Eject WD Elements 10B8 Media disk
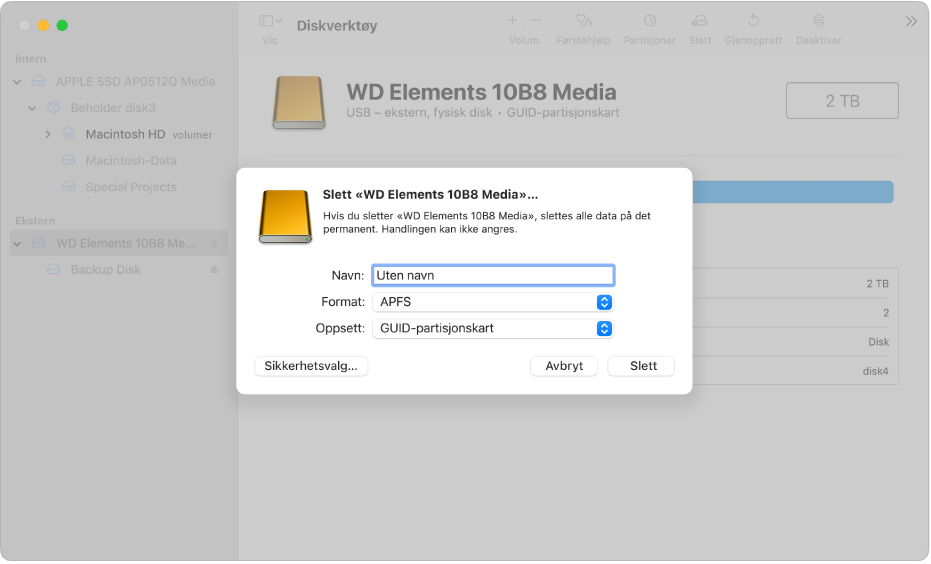Viewport: 931px width, 564px height. tap(214, 243)
